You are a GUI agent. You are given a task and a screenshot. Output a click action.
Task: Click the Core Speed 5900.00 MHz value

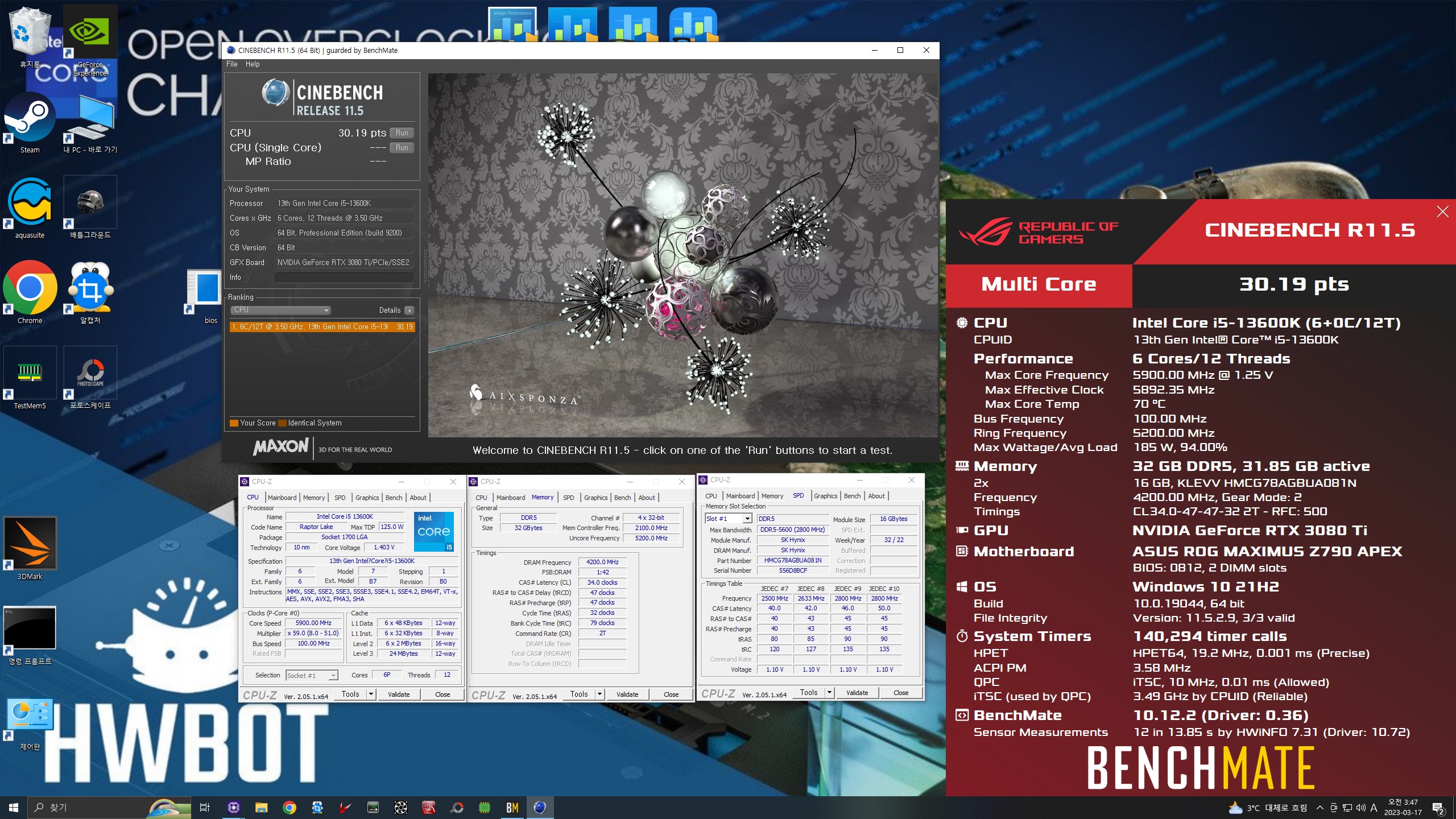[313, 623]
